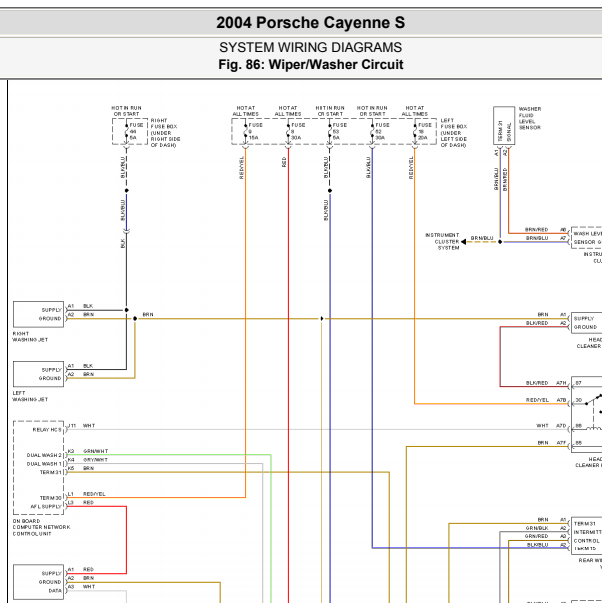Click the 30A fuse 52 label
The width and height of the screenshot is (602, 603).
[382, 131]
